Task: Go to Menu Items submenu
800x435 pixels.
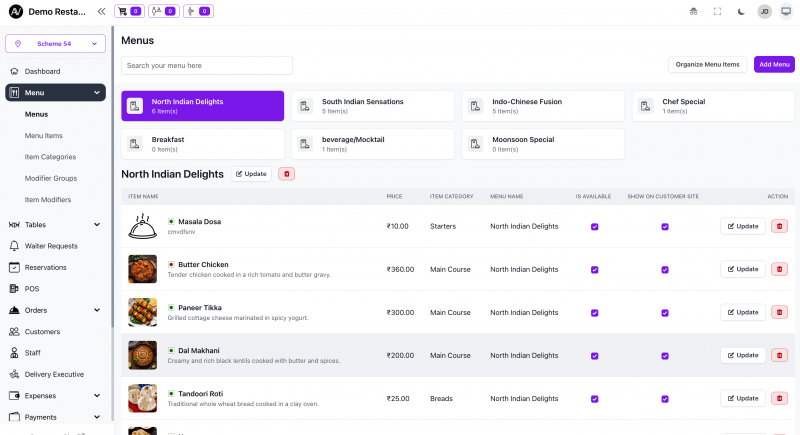Action: 43,136
